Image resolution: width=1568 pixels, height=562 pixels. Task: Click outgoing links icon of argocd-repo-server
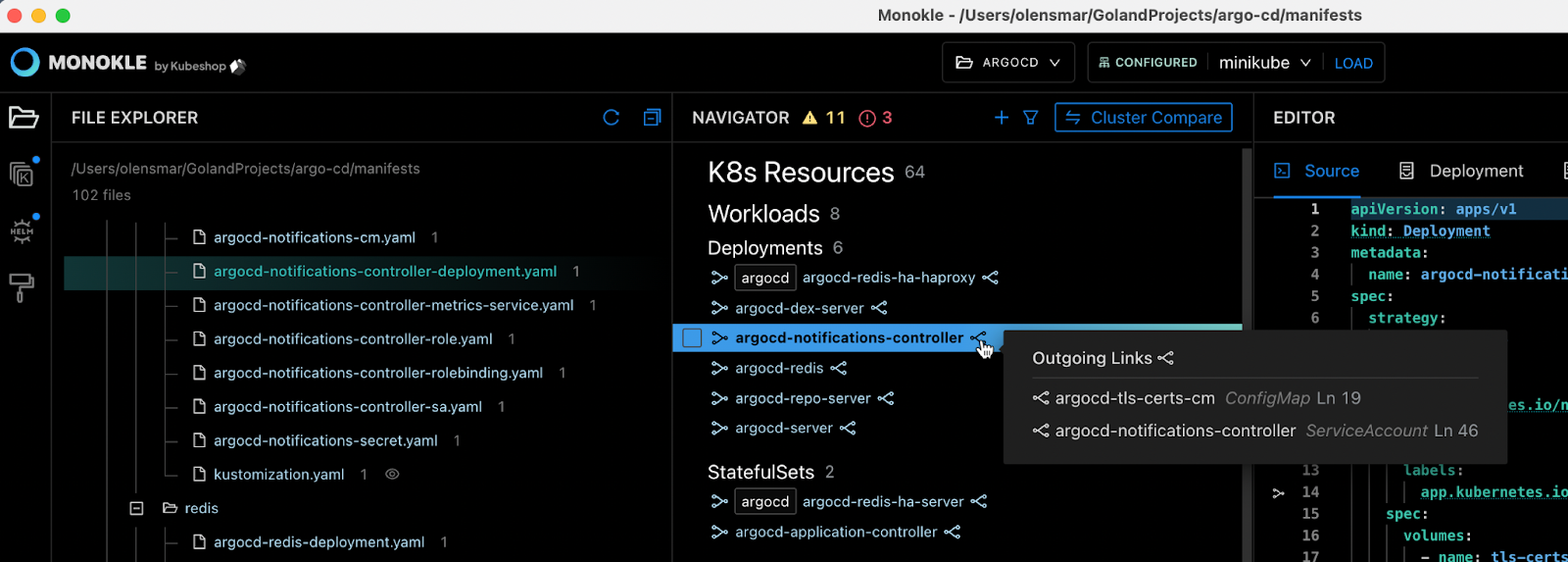[x=886, y=398]
